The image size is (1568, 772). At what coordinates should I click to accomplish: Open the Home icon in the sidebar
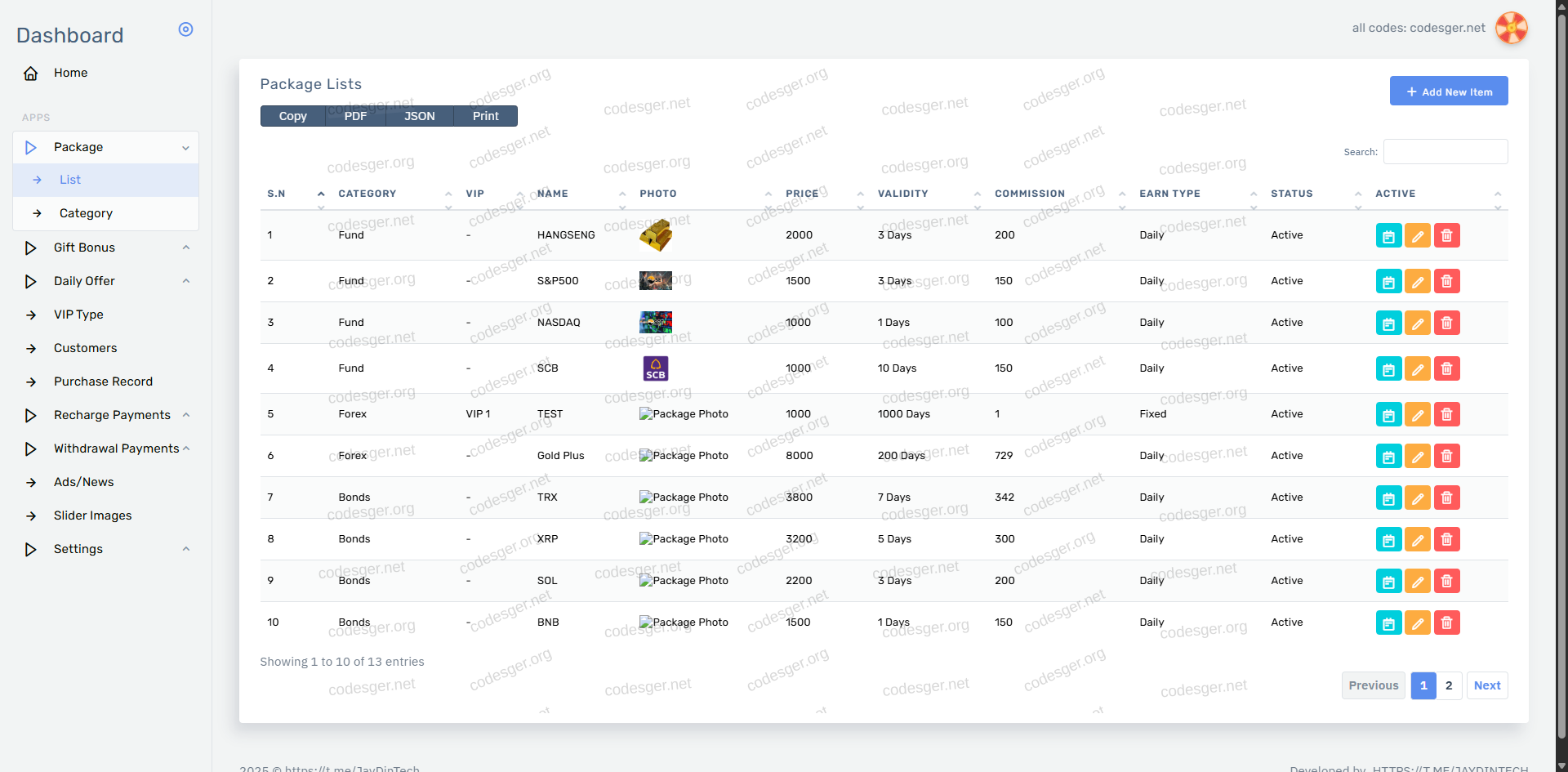click(x=31, y=74)
